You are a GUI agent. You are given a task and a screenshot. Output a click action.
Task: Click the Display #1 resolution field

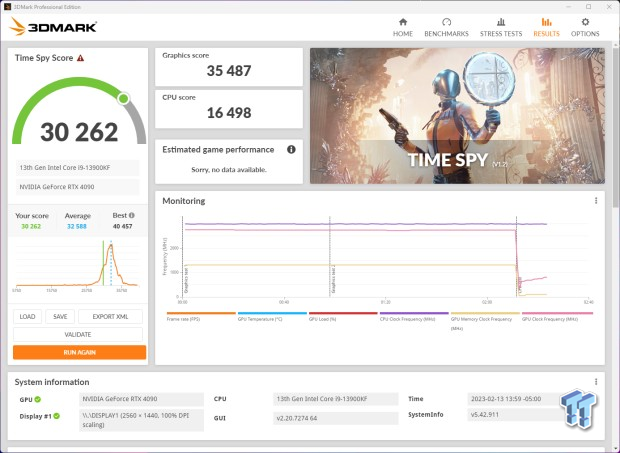click(141, 420)
